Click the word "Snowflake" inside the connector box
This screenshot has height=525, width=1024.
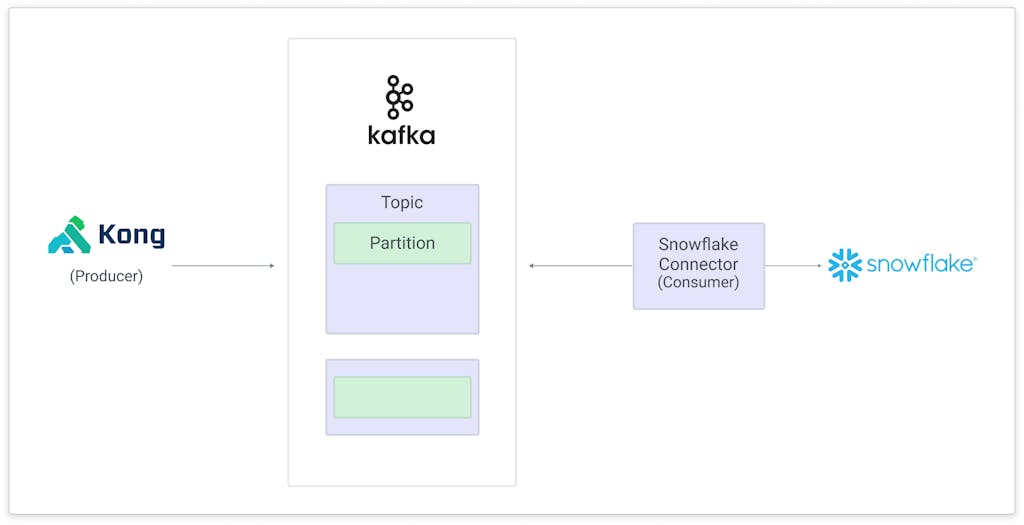coord(698,245)
